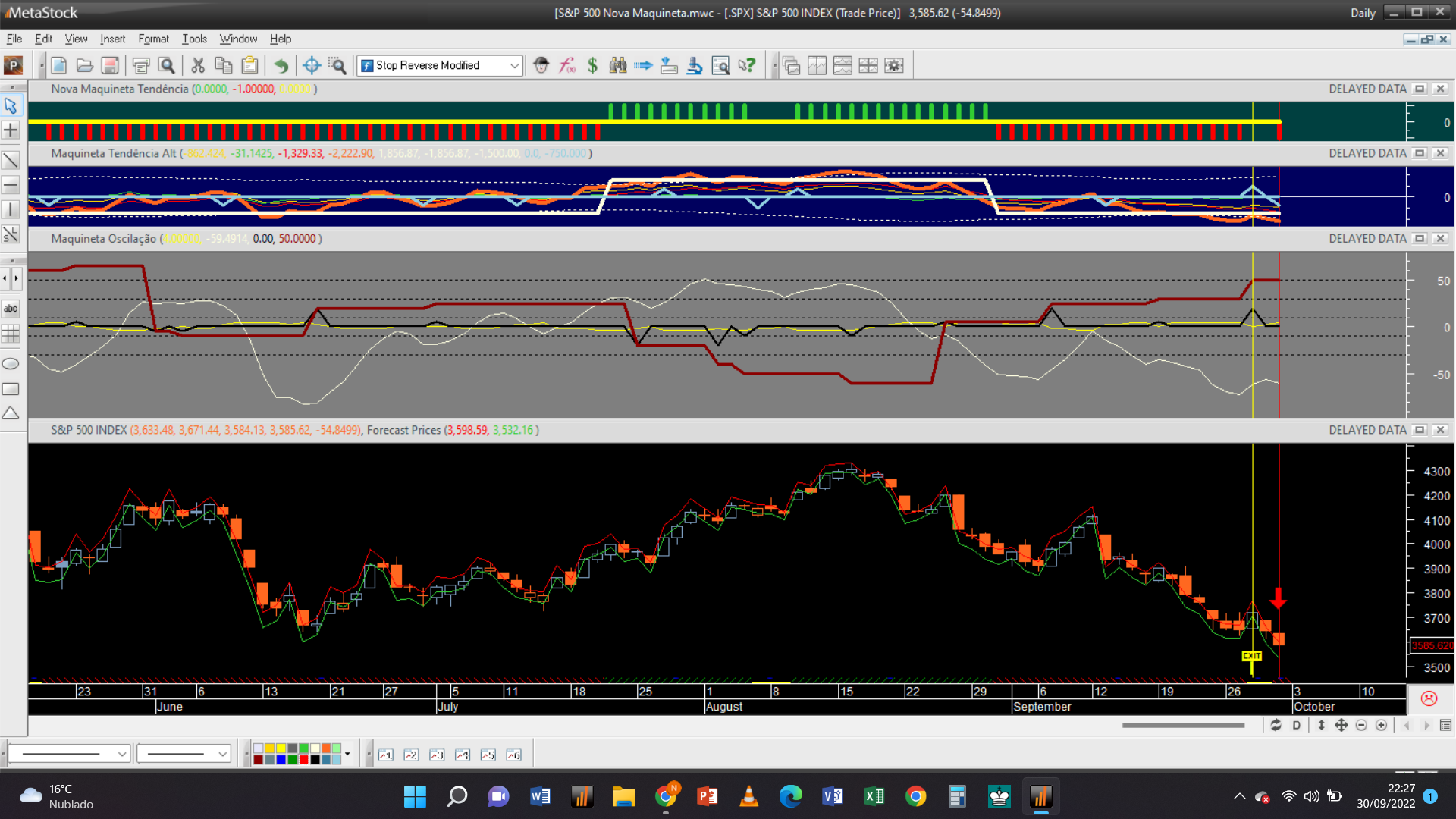Open the Expert Advisor hat icon
The width and height of the screenshot is (1456, 819).
(x=541, y=66)
